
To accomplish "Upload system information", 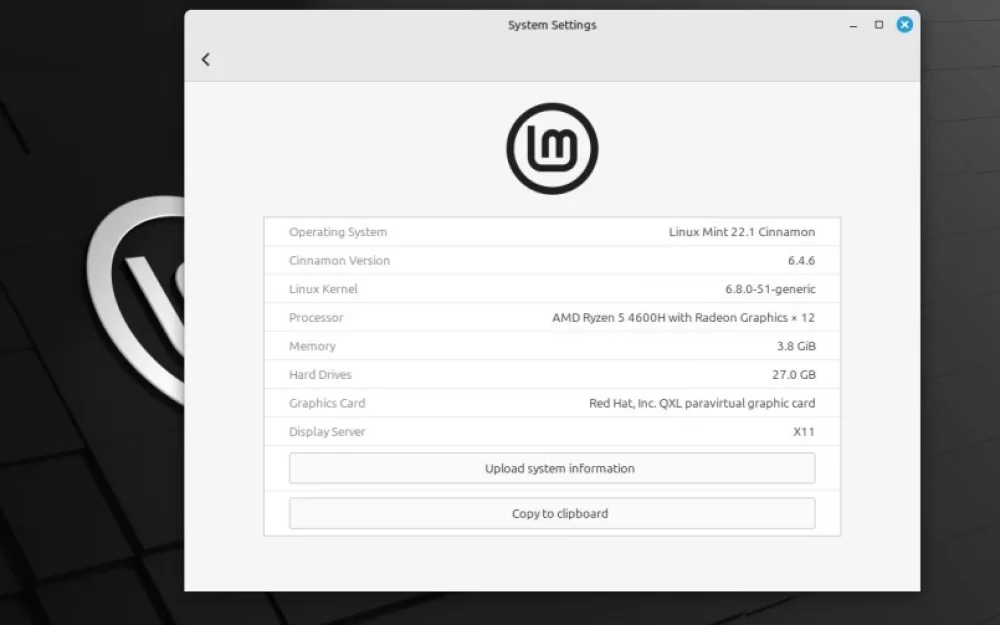I will pos(552,468).
